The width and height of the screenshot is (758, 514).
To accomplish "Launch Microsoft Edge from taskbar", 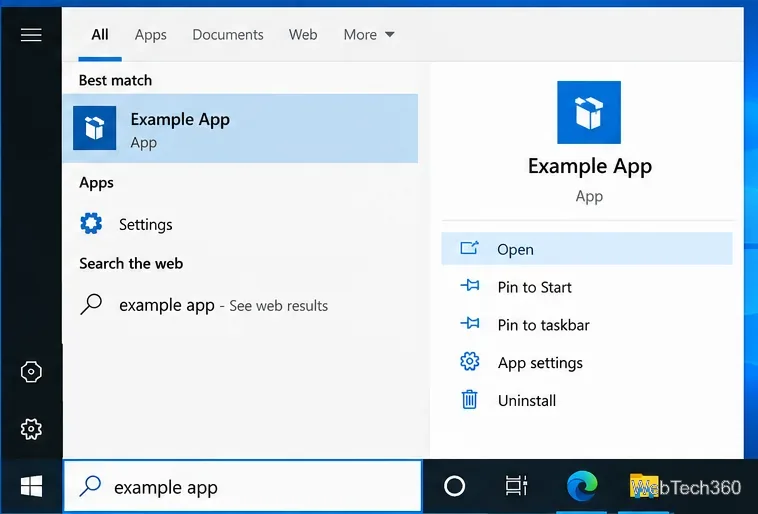I will (582, 486).
